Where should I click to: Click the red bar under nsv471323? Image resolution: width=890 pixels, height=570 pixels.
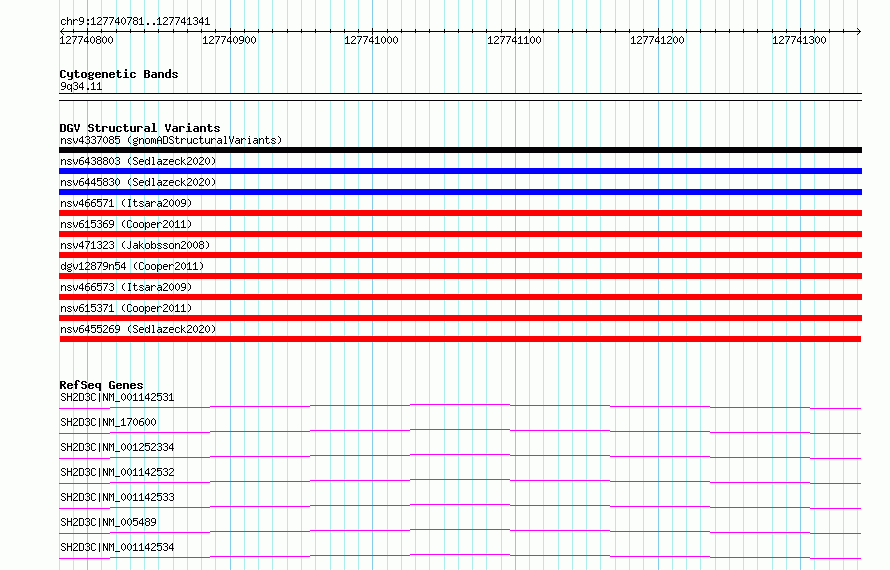[460, 255]
